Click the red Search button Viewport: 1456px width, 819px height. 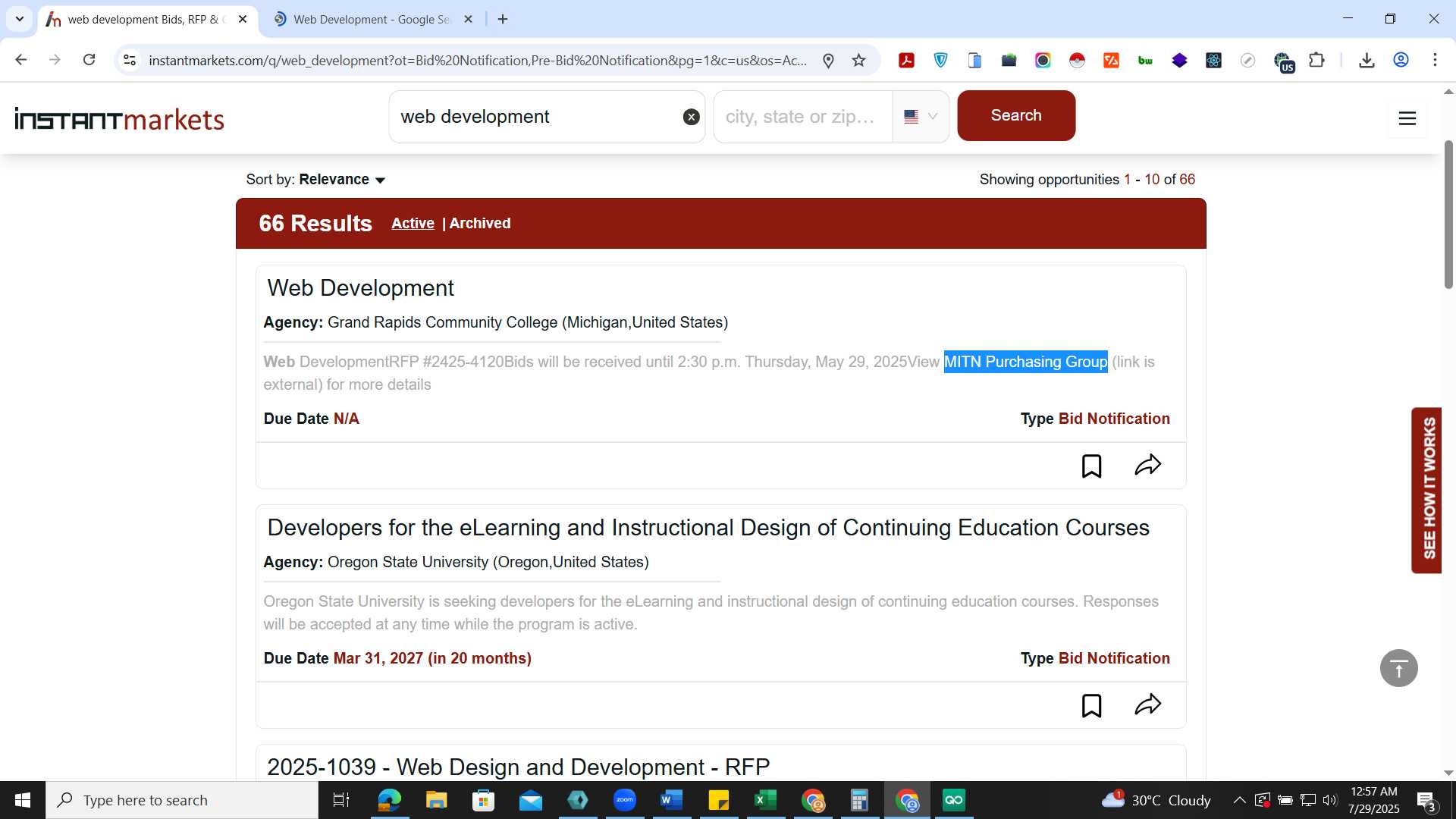pyautogui.click(x=1016, y=115)
